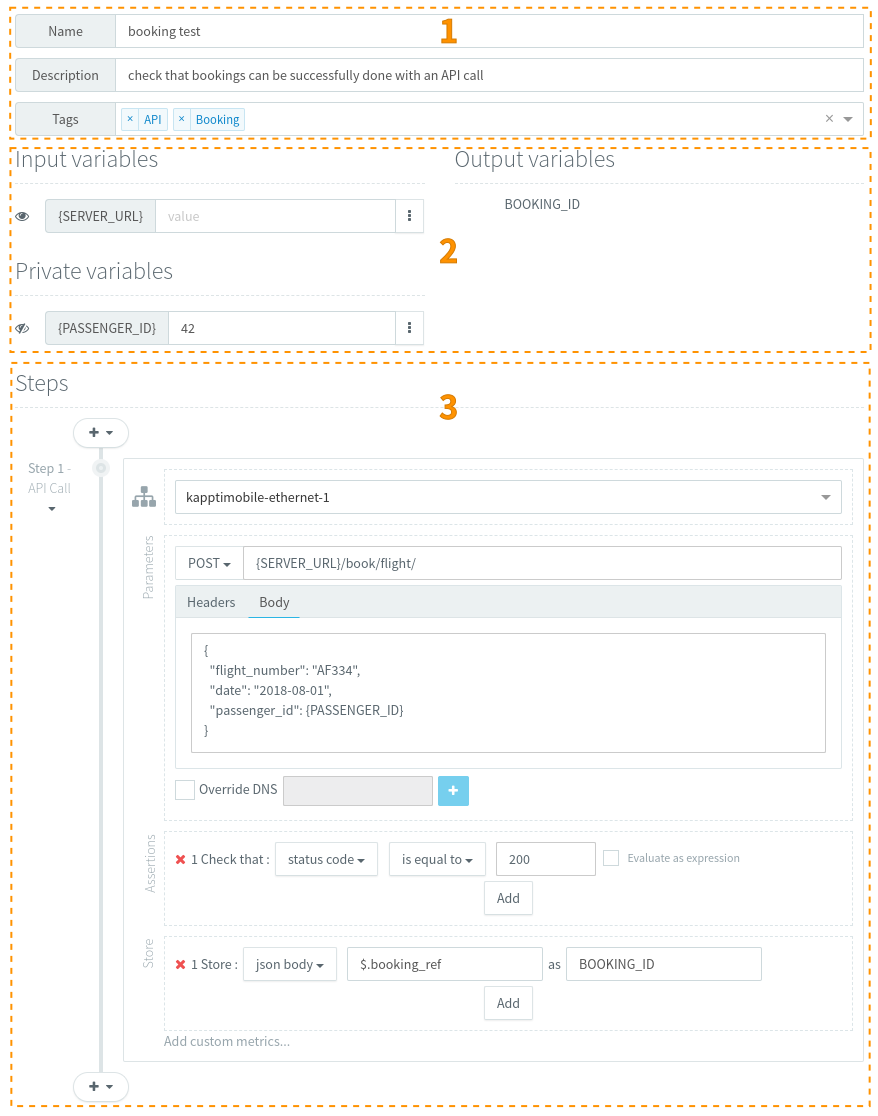Clear all tags with the X icon
This screenshot has height=1116, width=878.
click(828, 119)
